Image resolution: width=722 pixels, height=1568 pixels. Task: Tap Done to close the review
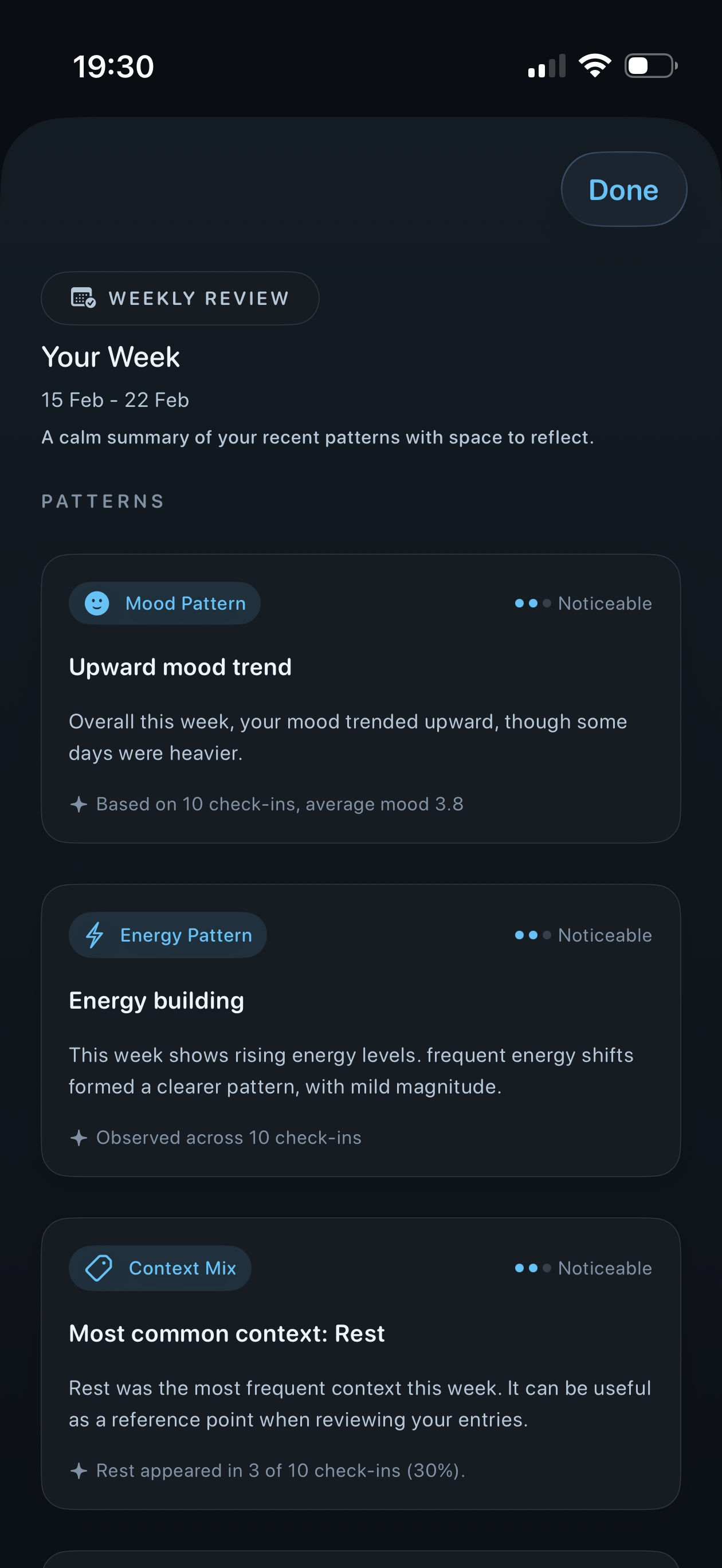coord(623,189)
